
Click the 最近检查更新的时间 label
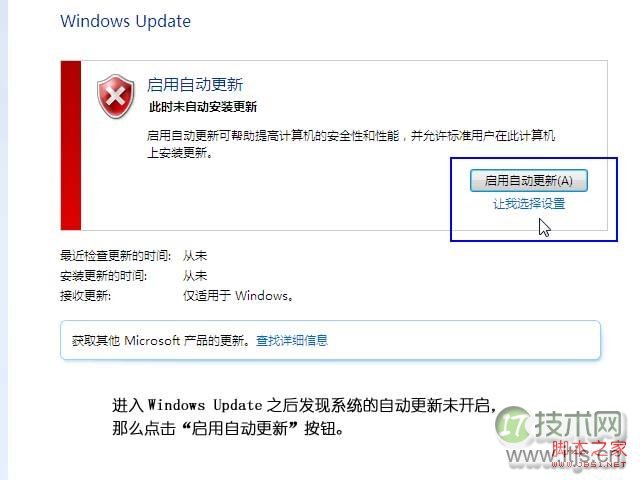[116, 256]
